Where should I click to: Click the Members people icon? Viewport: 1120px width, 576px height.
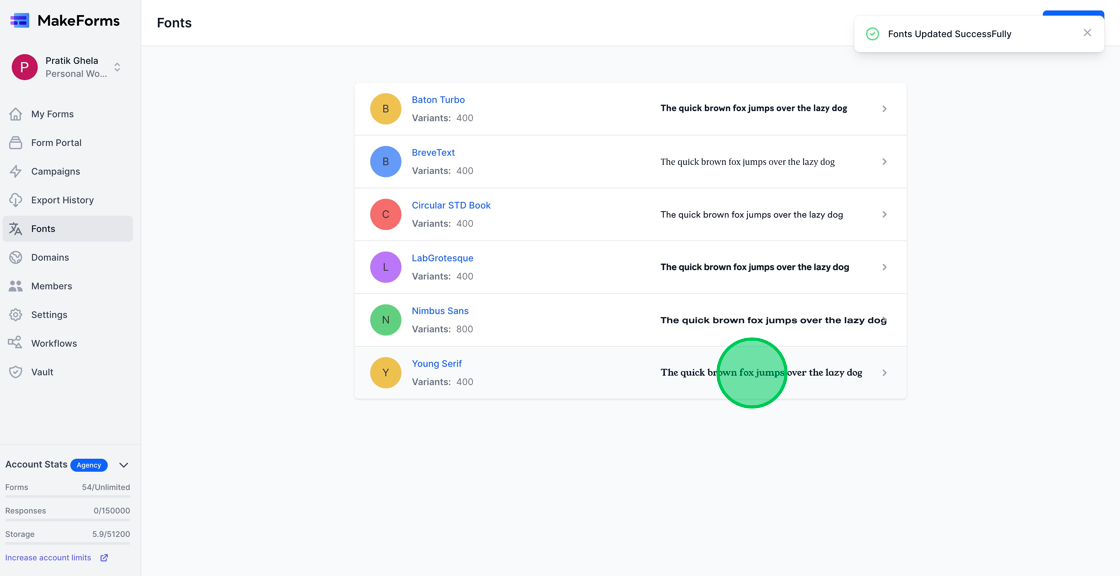pyautogui.click(x=16, y=286)
